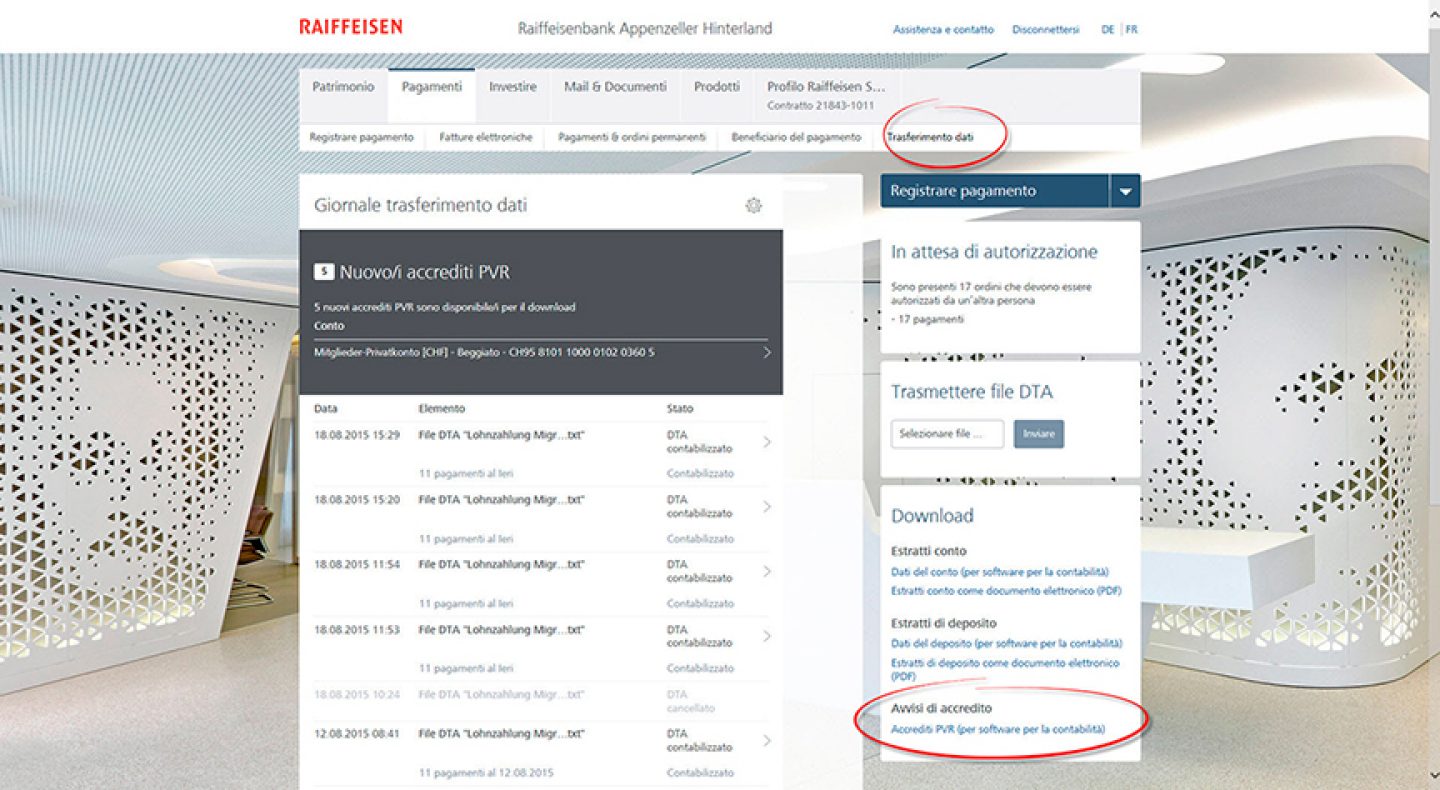
Task: Click the Registrare pagamento button
Action: pos(994,191)
